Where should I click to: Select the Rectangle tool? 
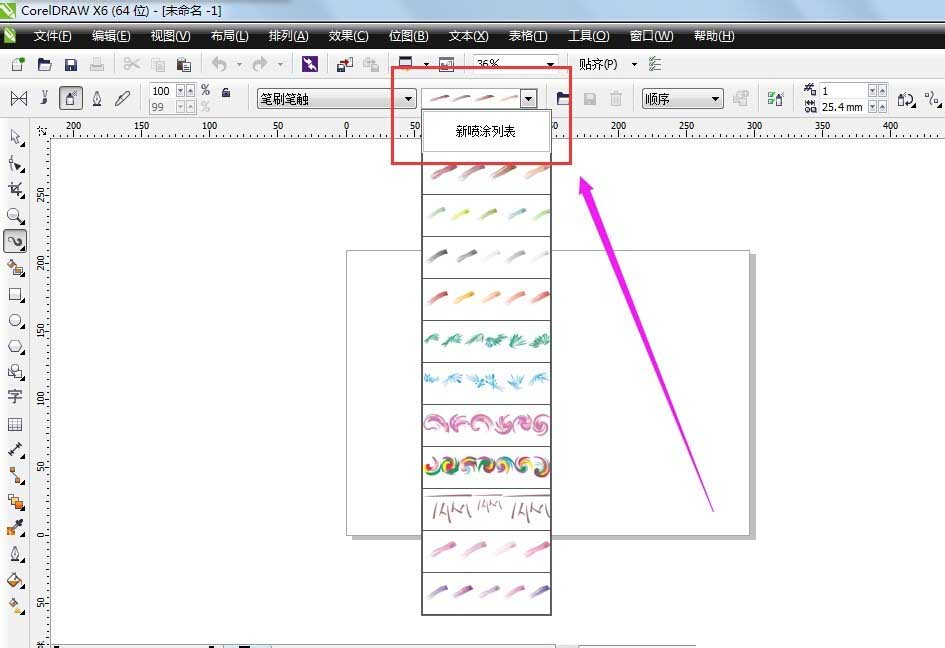point(15,294)
